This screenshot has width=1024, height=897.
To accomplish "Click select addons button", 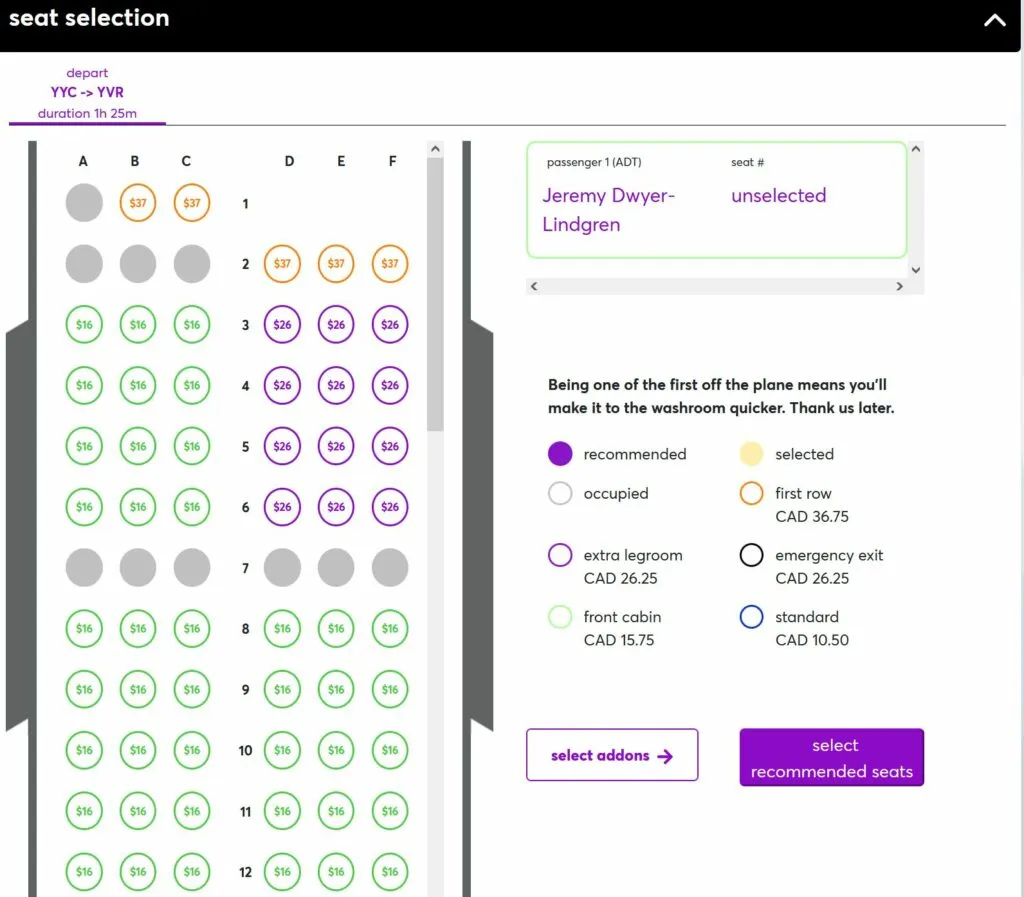I will tap(612, 755).
